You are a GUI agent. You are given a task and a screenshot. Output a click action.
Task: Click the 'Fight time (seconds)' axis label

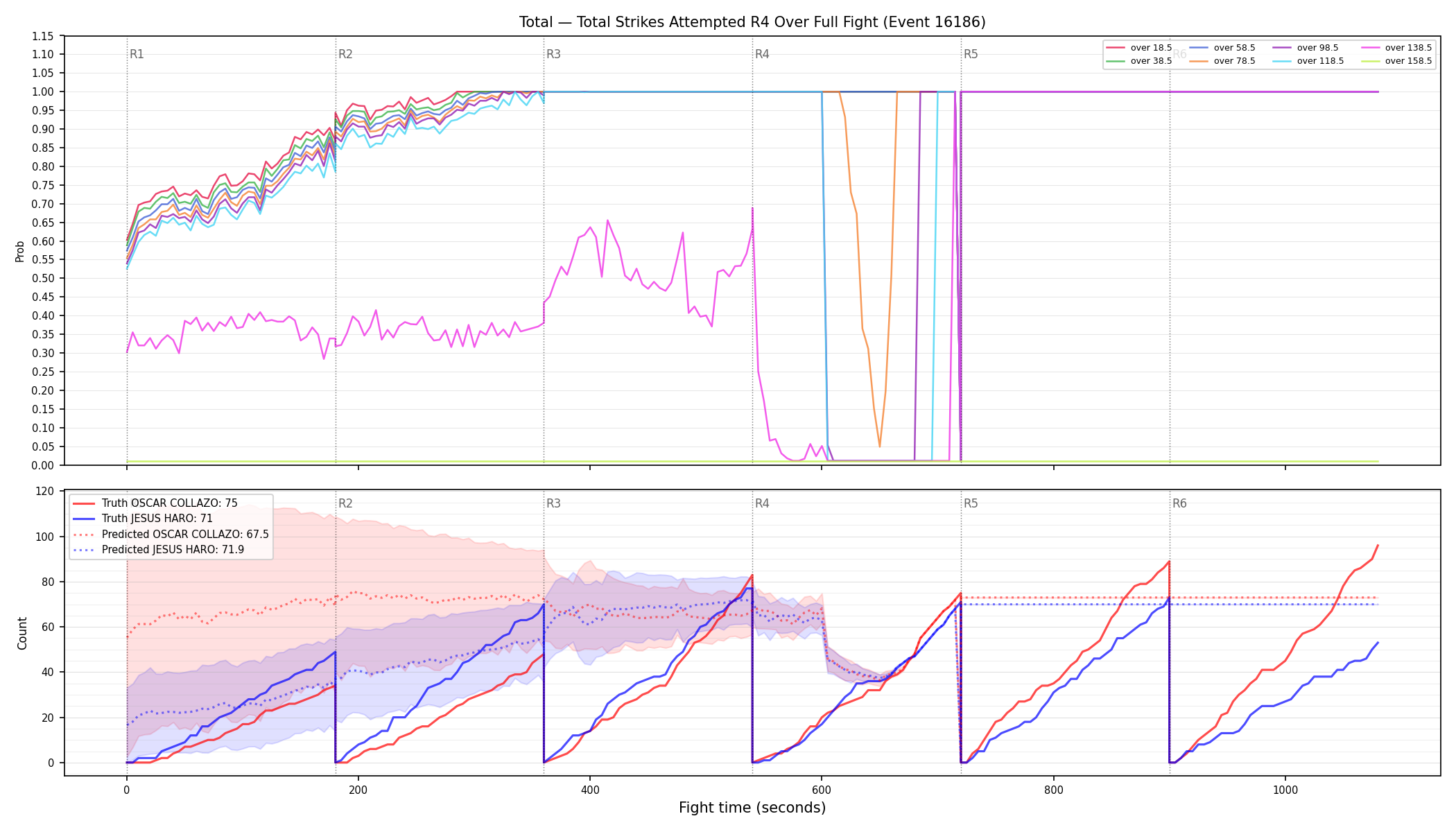coord(752,808)
